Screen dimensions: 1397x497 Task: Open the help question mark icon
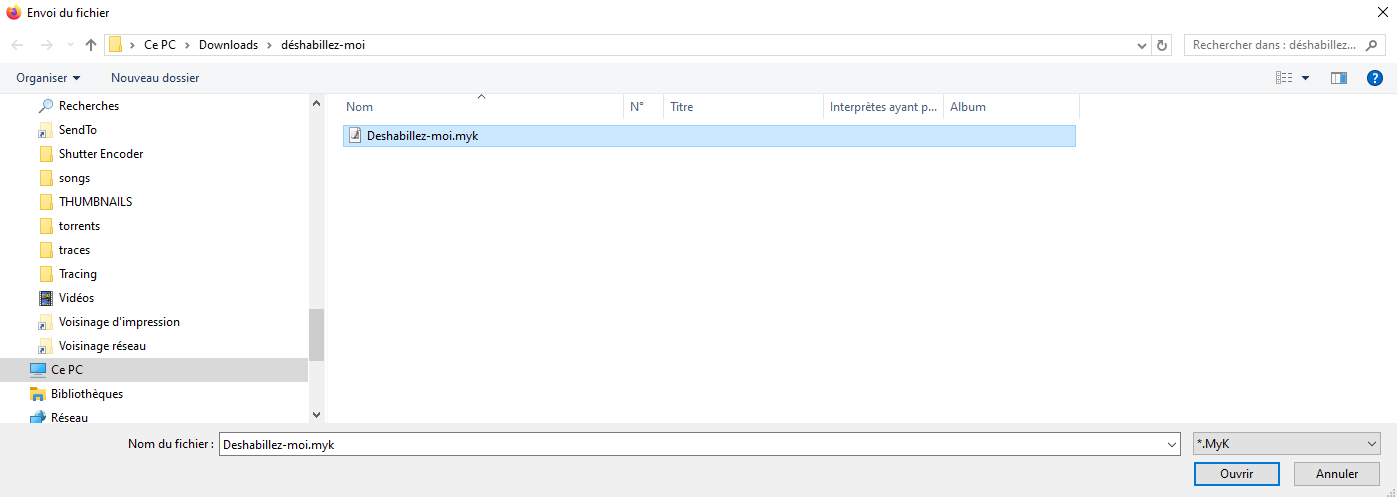click(1375, 78)
